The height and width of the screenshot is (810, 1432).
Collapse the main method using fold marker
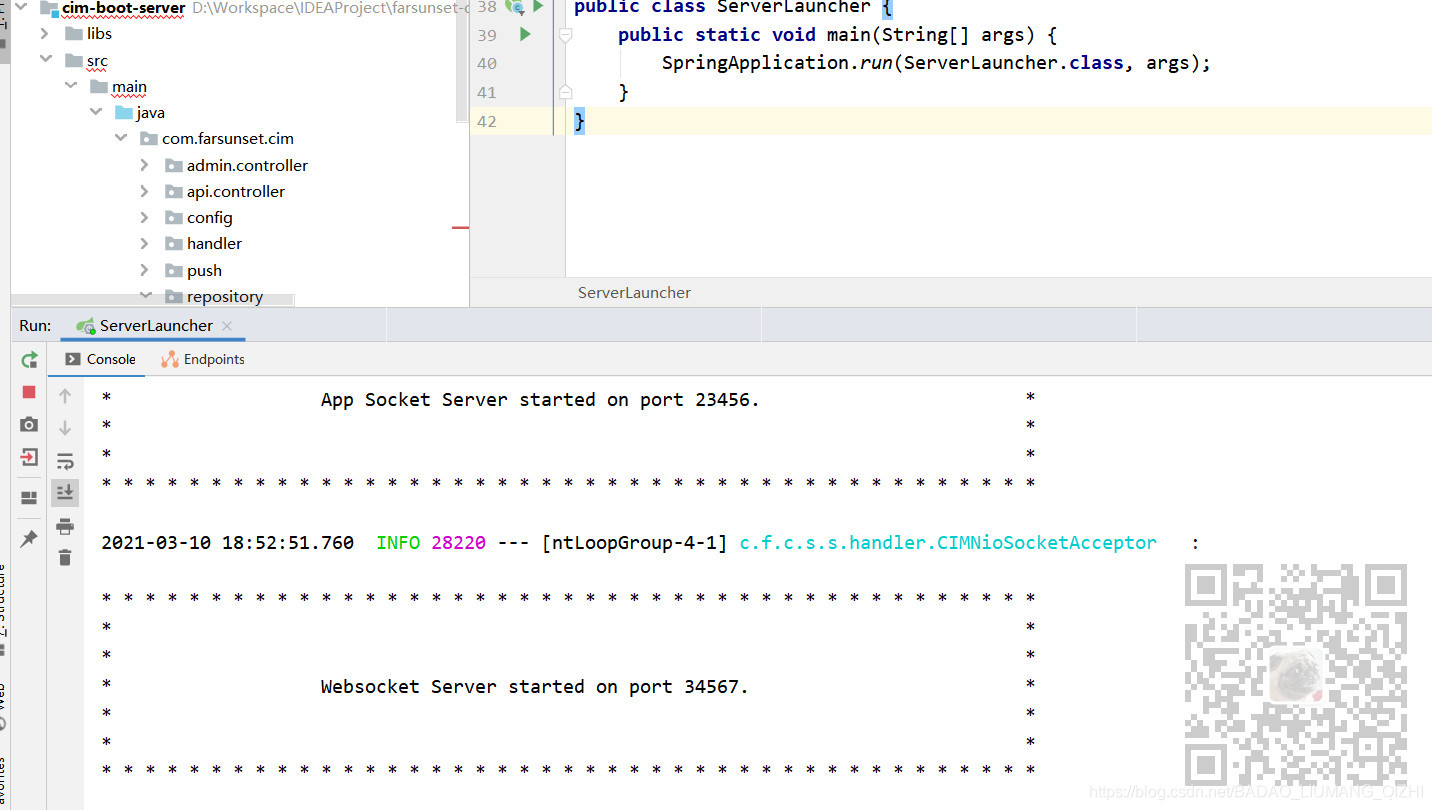(566, 34)
